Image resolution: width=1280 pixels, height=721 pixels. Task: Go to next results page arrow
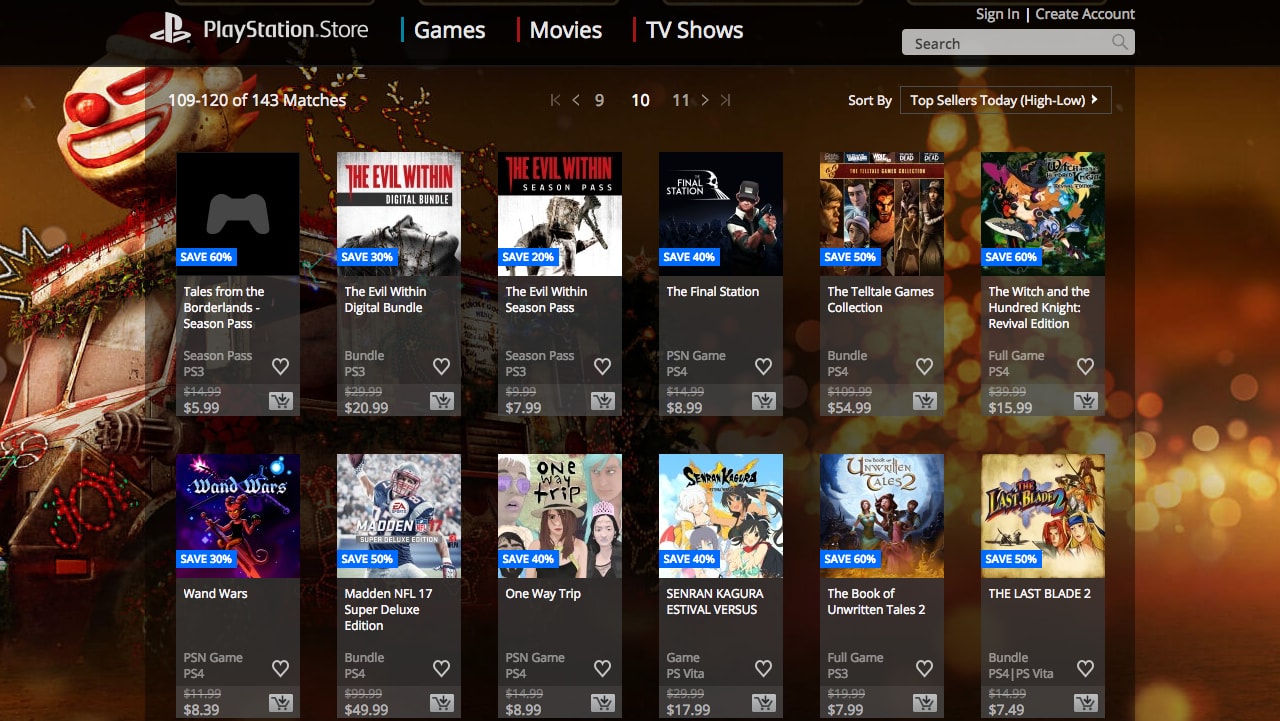pos(705,100)
